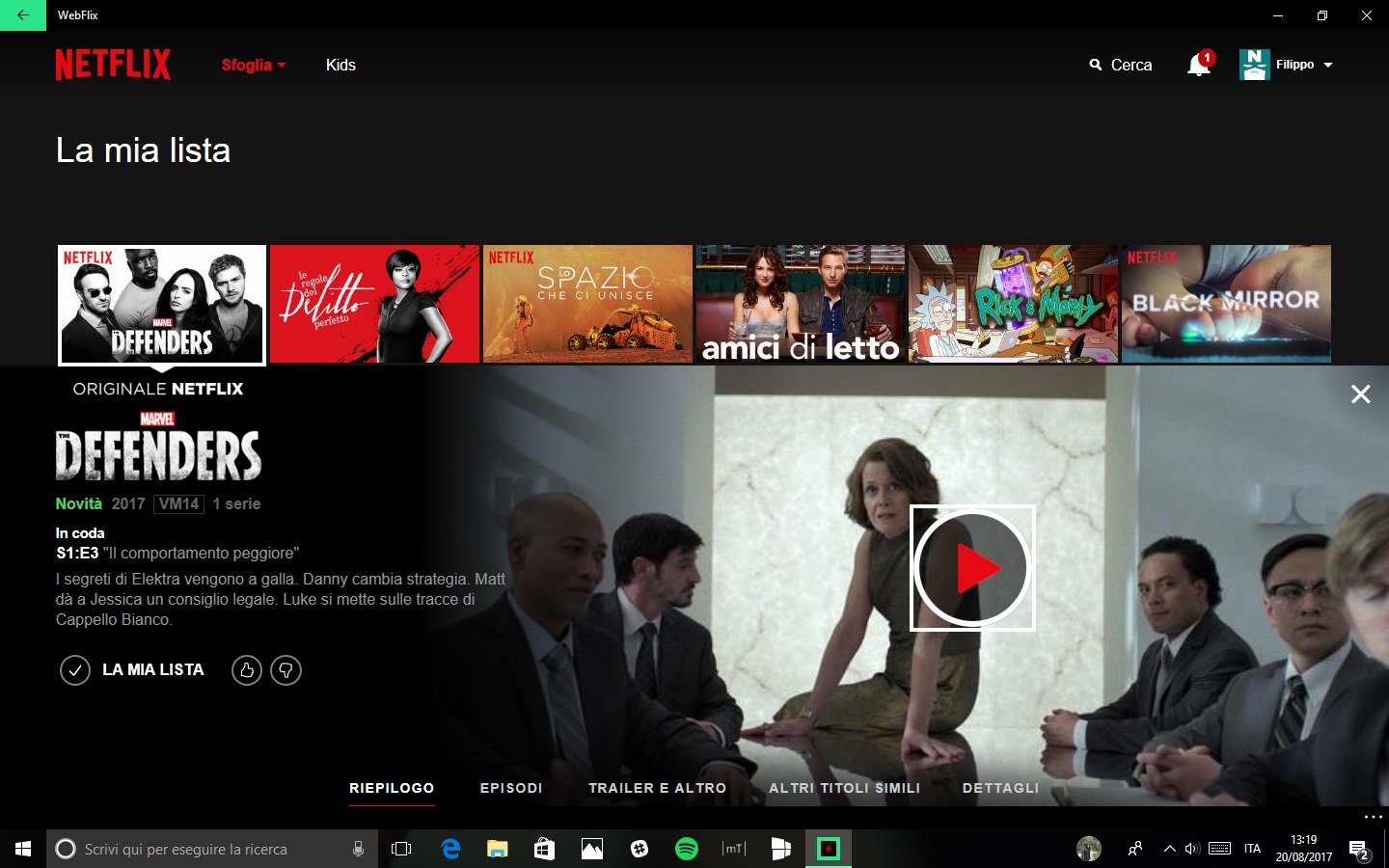Image resolution: width=1389 pixels, height=868 pixels.
Task: Open Photos app from taskbar
Action: click(592, 849)
